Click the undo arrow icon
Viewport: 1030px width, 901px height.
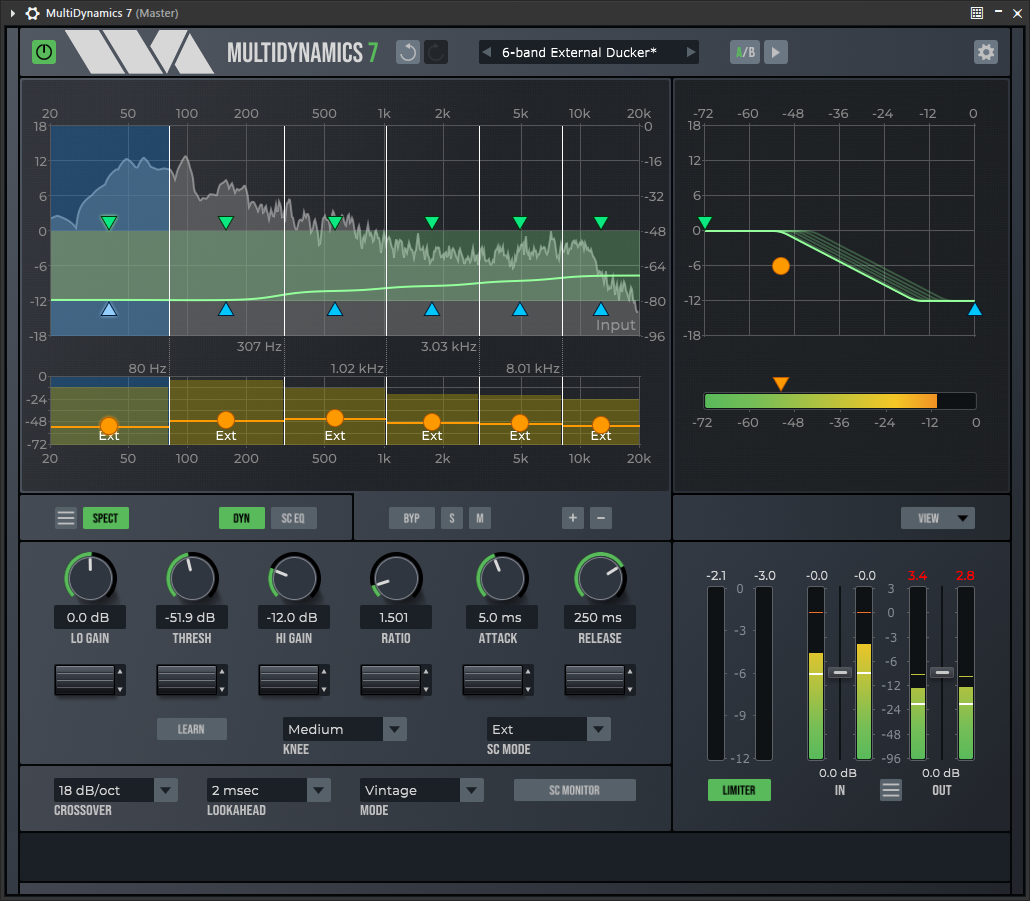408,52
